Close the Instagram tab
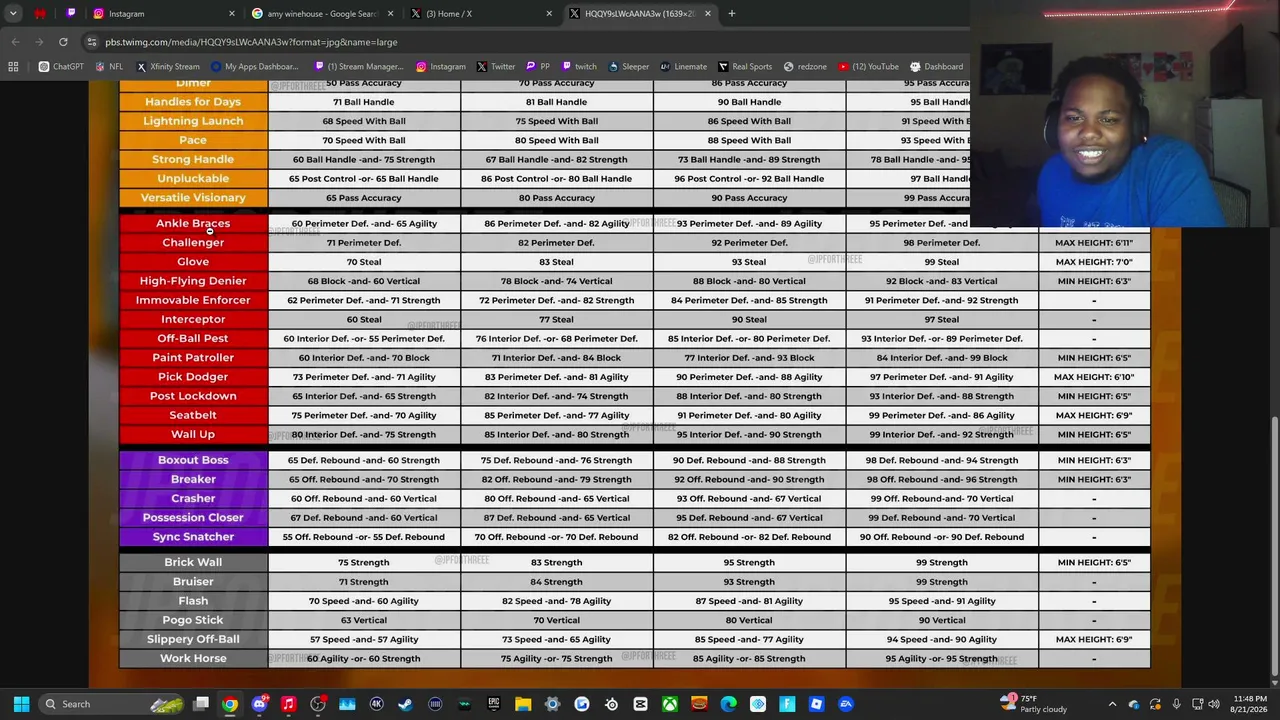This screenshot has width=1280, height=720. coord(232,14)
